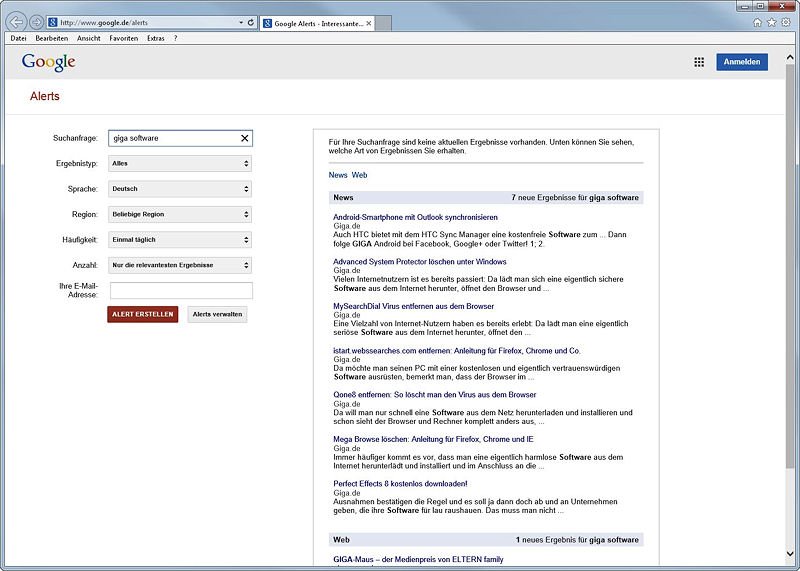Open Advanced System Protector löschen link
Screen dimensions: 800x571
pyautogui.click(x=420, y=262)
